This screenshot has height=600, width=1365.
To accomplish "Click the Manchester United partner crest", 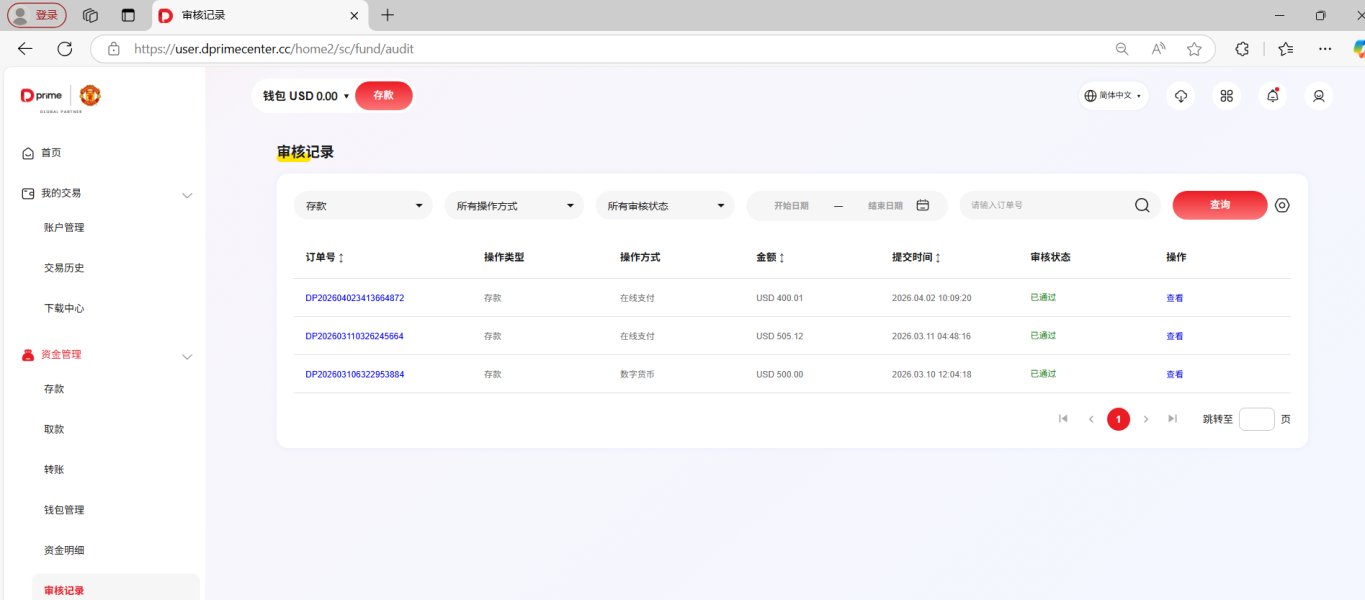I will click(x=90, y=96).
